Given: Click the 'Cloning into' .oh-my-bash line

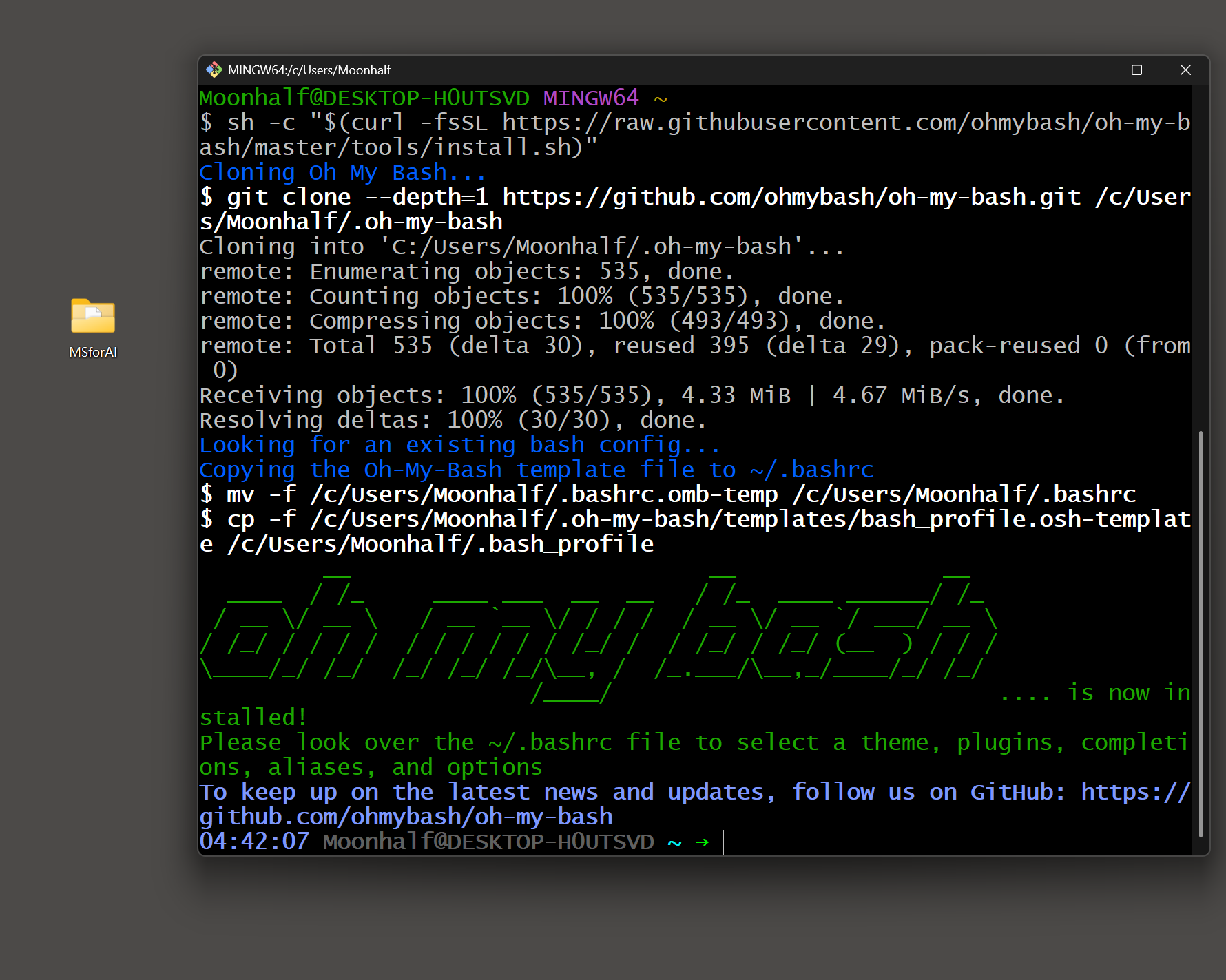Looking at the screenshot, I should (521, 247).
